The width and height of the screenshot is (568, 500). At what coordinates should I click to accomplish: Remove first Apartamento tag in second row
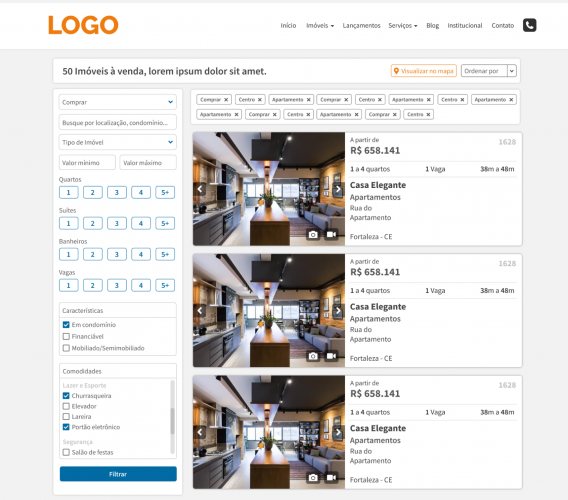click(236, 114)
